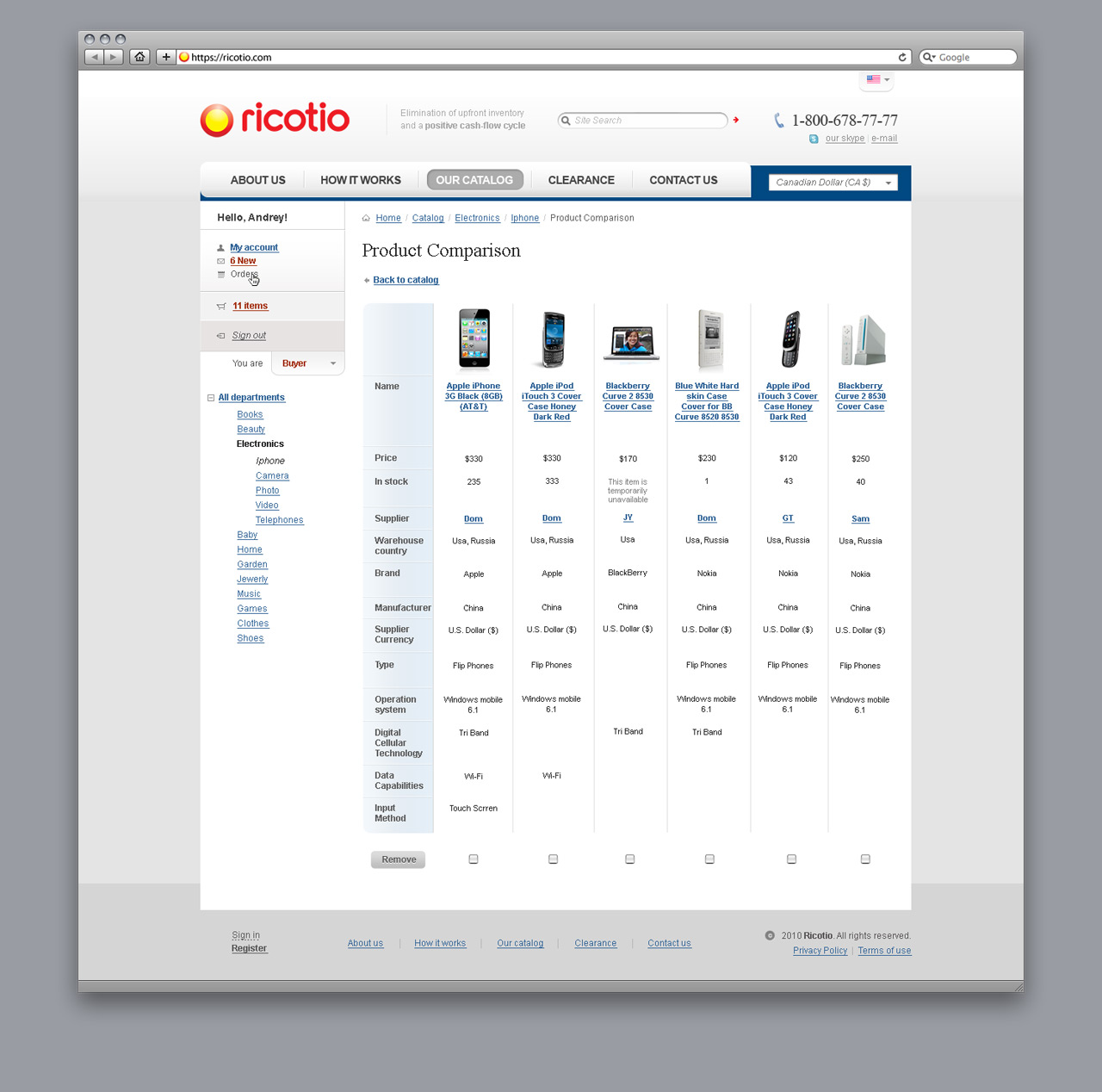Viewport: 1102px width, 1092px height.
Task: Tick the checkbox under the Blue White Hard case column
Action: tap(709, 859)
